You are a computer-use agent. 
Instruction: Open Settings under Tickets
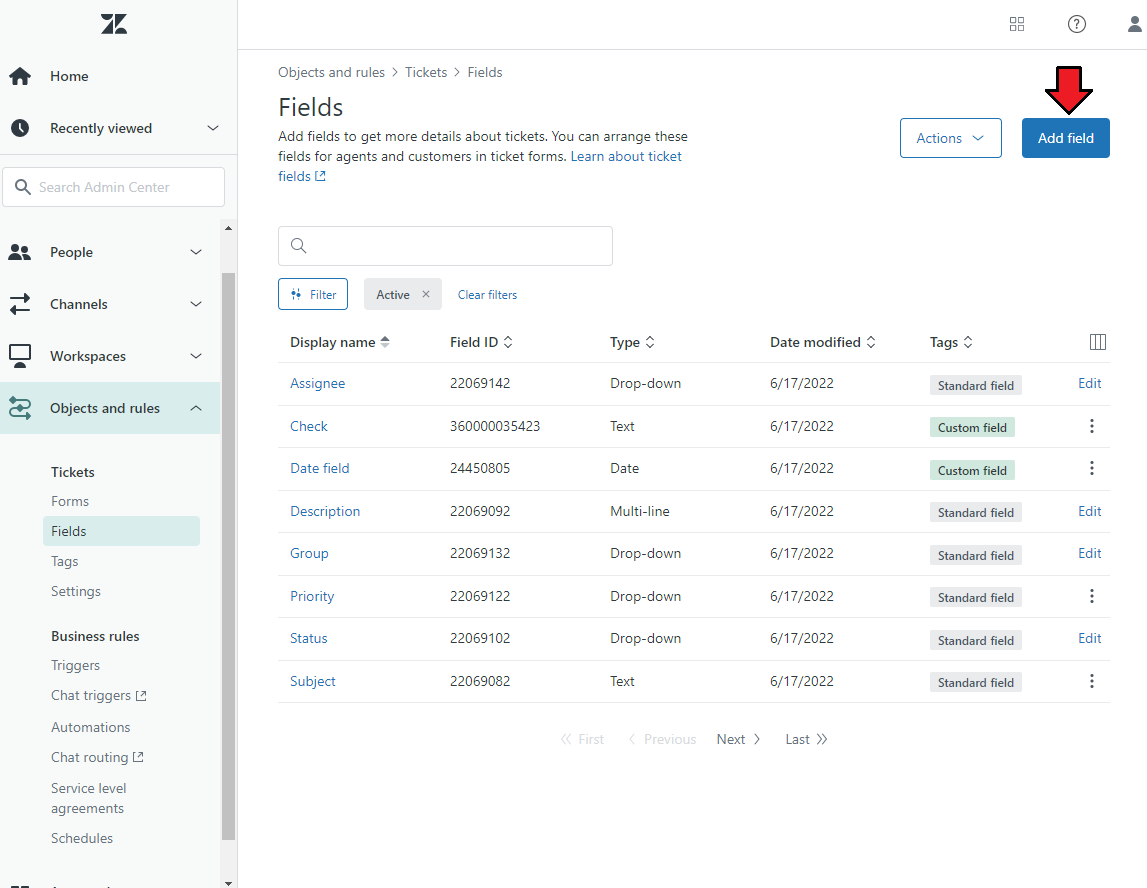(76, 591)
